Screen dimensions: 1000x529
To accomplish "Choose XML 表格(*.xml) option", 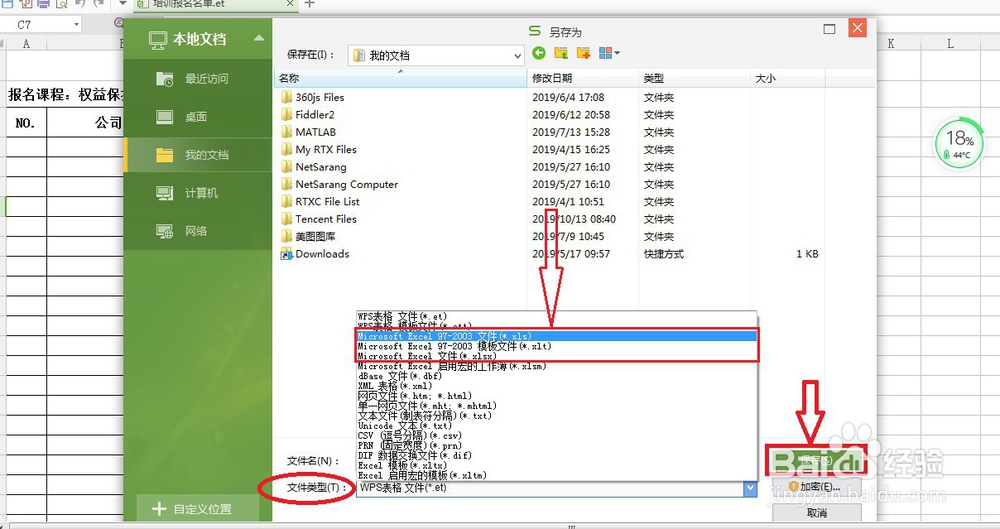I will click(x=556, y=386).
